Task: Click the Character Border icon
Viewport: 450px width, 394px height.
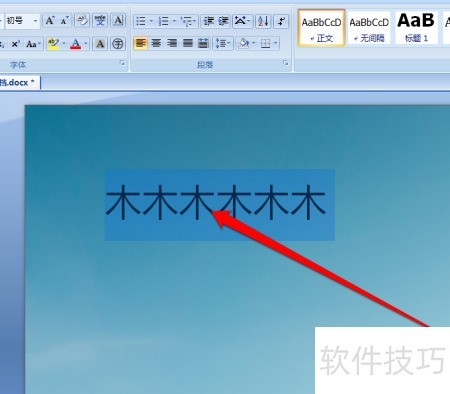Action: point(118,21)
